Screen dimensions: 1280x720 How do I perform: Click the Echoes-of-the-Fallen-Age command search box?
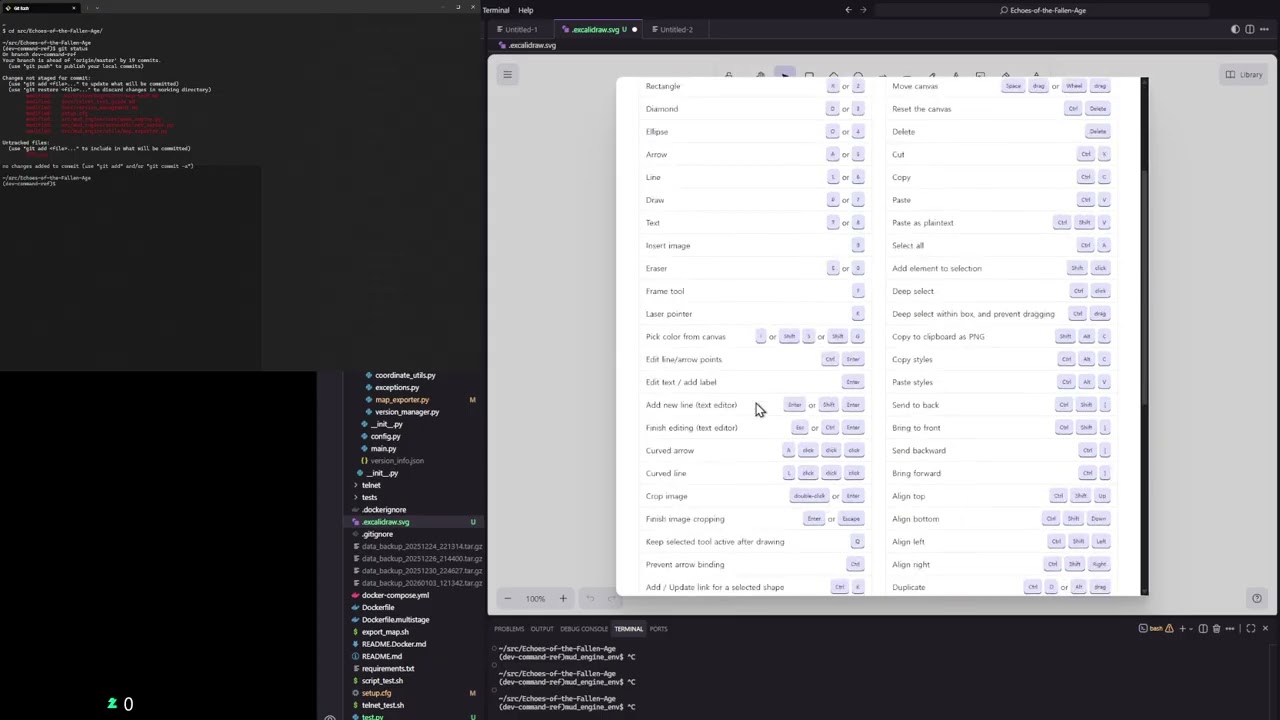click(1043, 10)
